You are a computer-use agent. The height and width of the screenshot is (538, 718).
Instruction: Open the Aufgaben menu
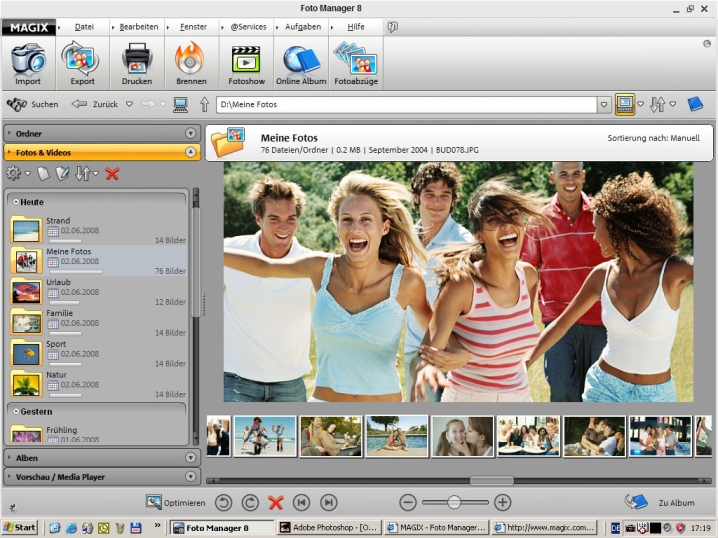303,27
